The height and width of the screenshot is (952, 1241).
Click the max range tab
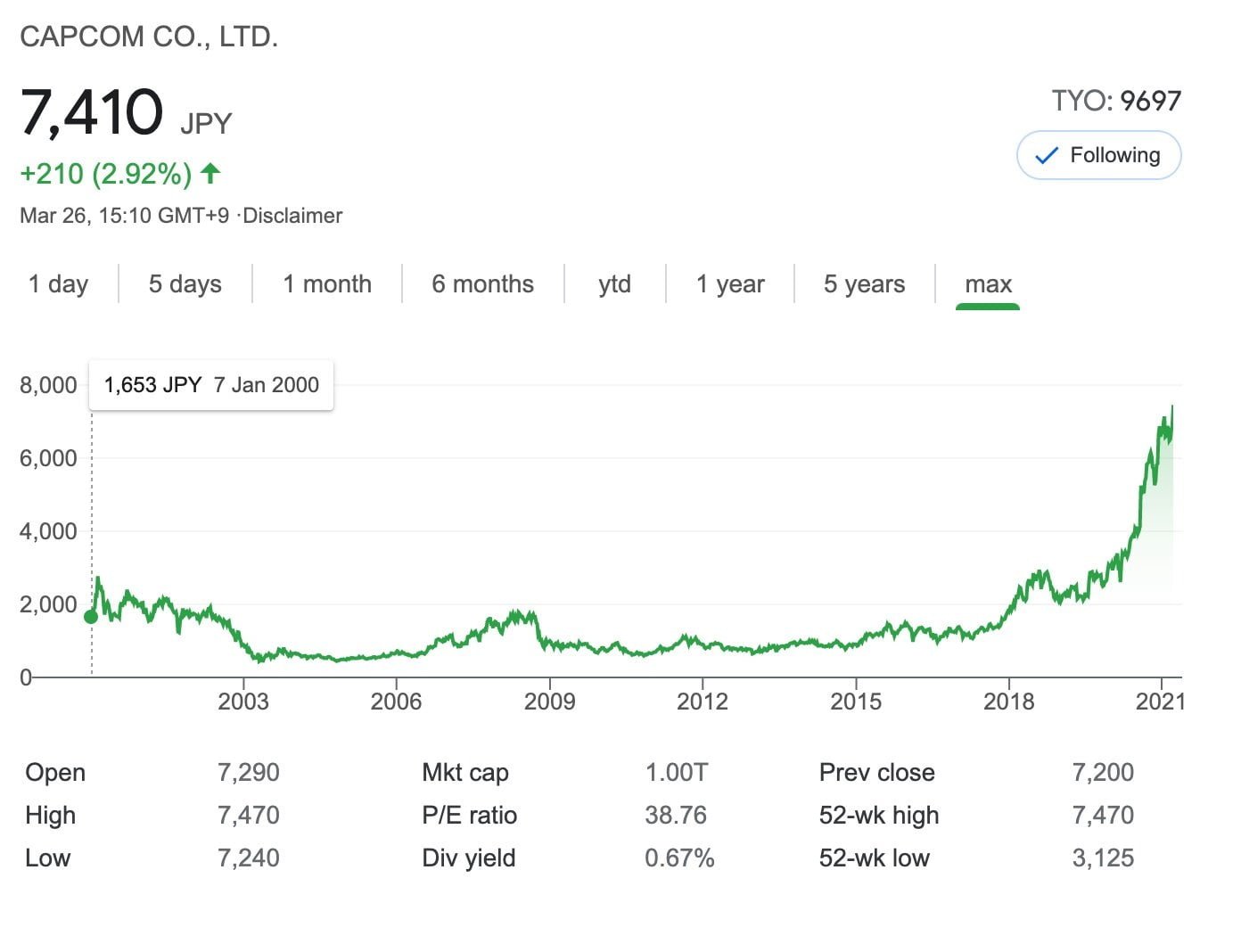988,284
